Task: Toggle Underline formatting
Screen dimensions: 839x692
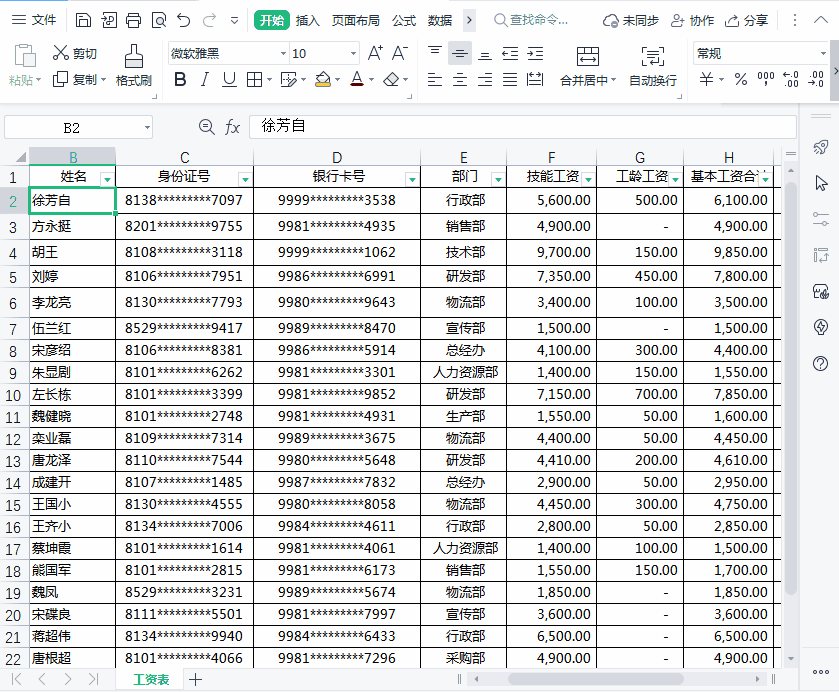Action: 230,80
